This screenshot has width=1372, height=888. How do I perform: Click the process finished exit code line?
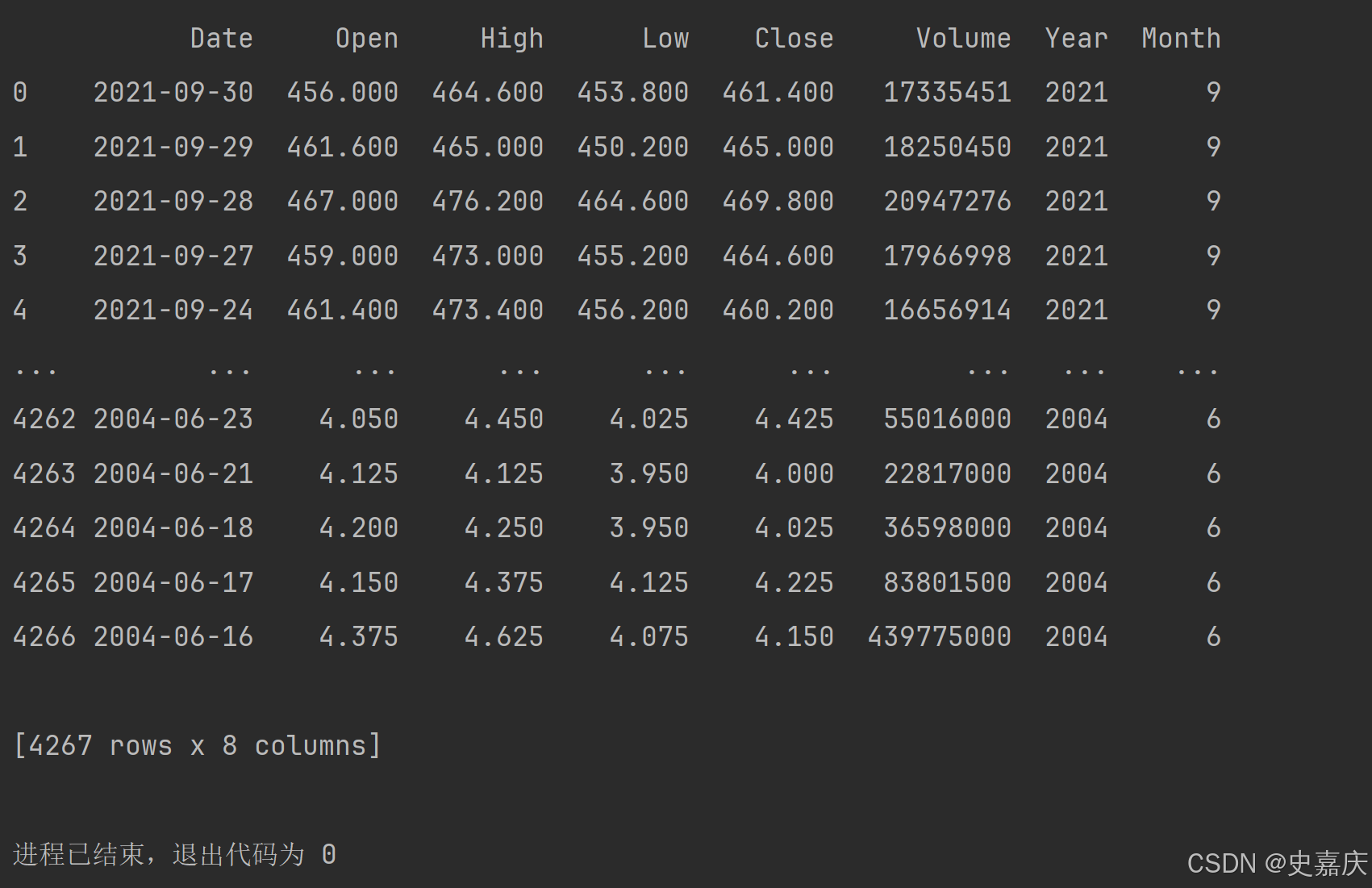coord(174,854)
